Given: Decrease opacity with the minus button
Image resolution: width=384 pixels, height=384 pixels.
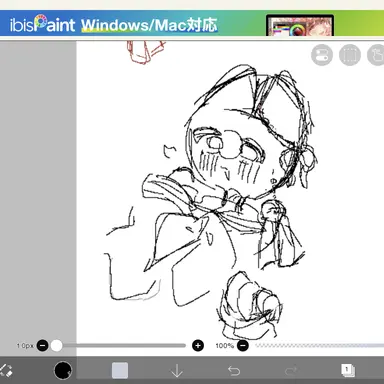Looking at the screenshot, I should coord(243,346).
